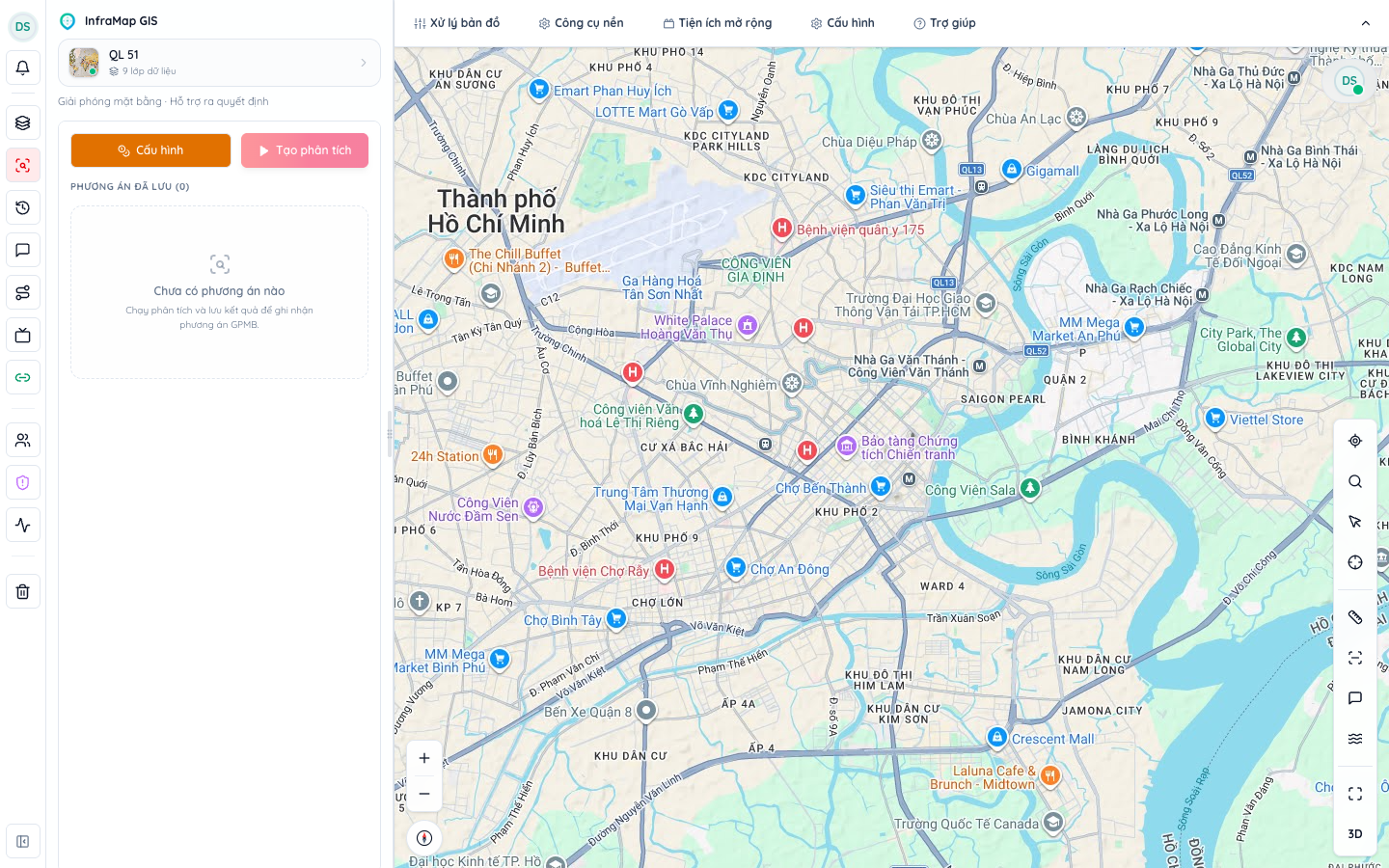This screenshot has width=1389, height=868.
Task: Click the PHƯƠNG ÁN ĐÃ LƯU (0) heading
Action: coord(130,187)
